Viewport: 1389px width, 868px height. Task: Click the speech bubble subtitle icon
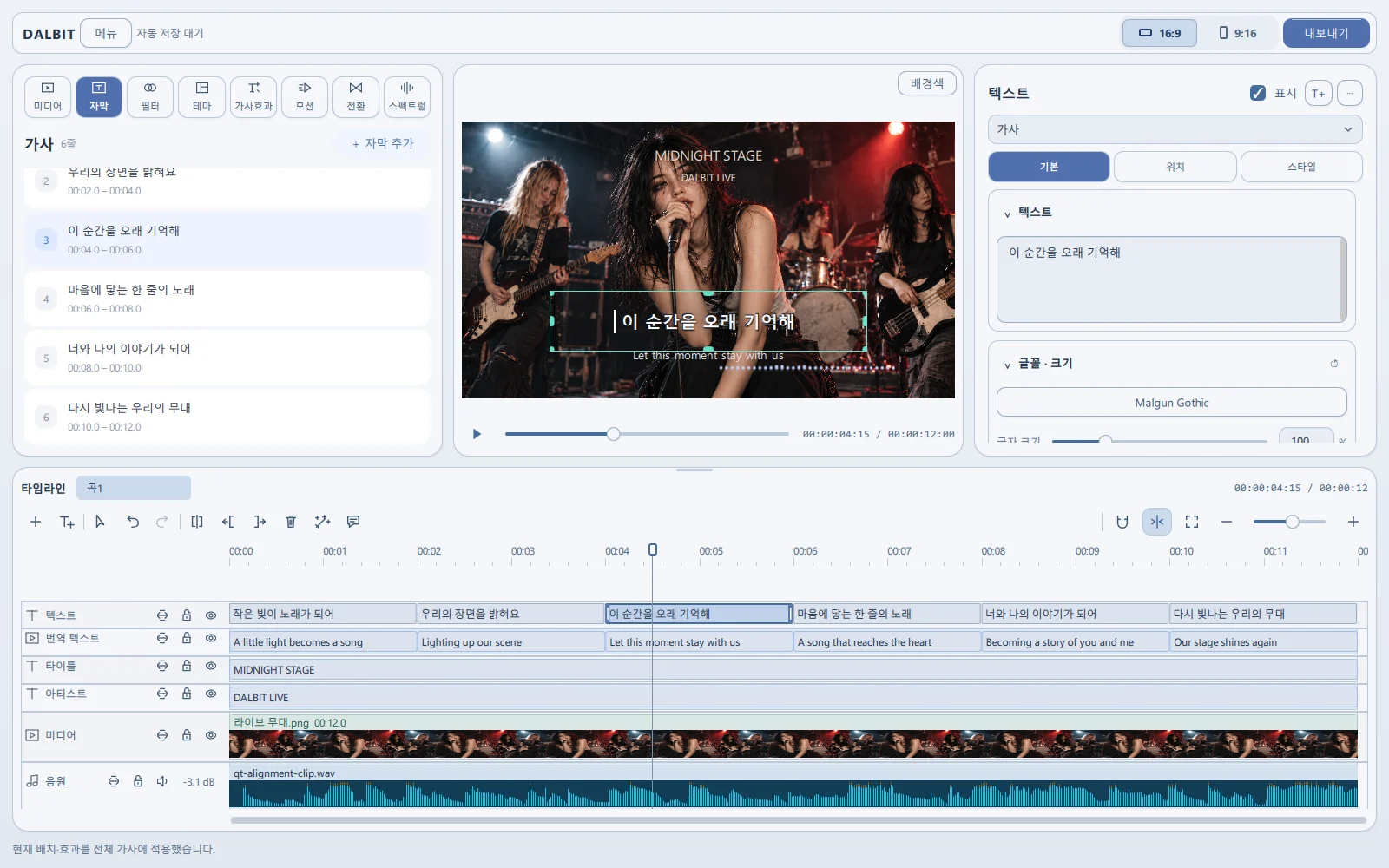pyautogui.click(x=353, y=522)
